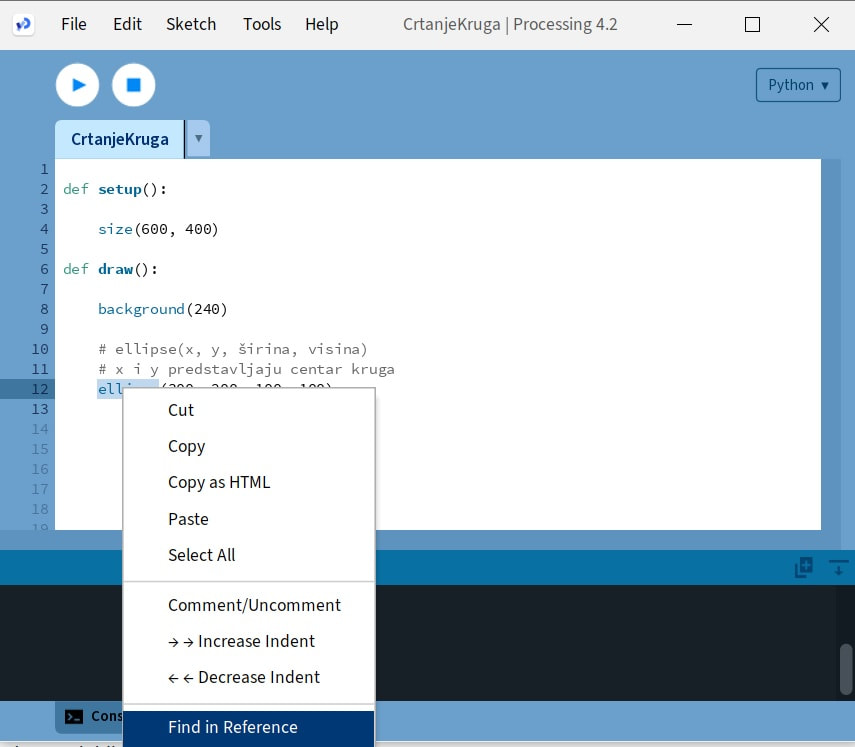This screenshot has height=747, width=855.
Task: Open the File menu
Action: pyautogui.click(x=74, y=24)
